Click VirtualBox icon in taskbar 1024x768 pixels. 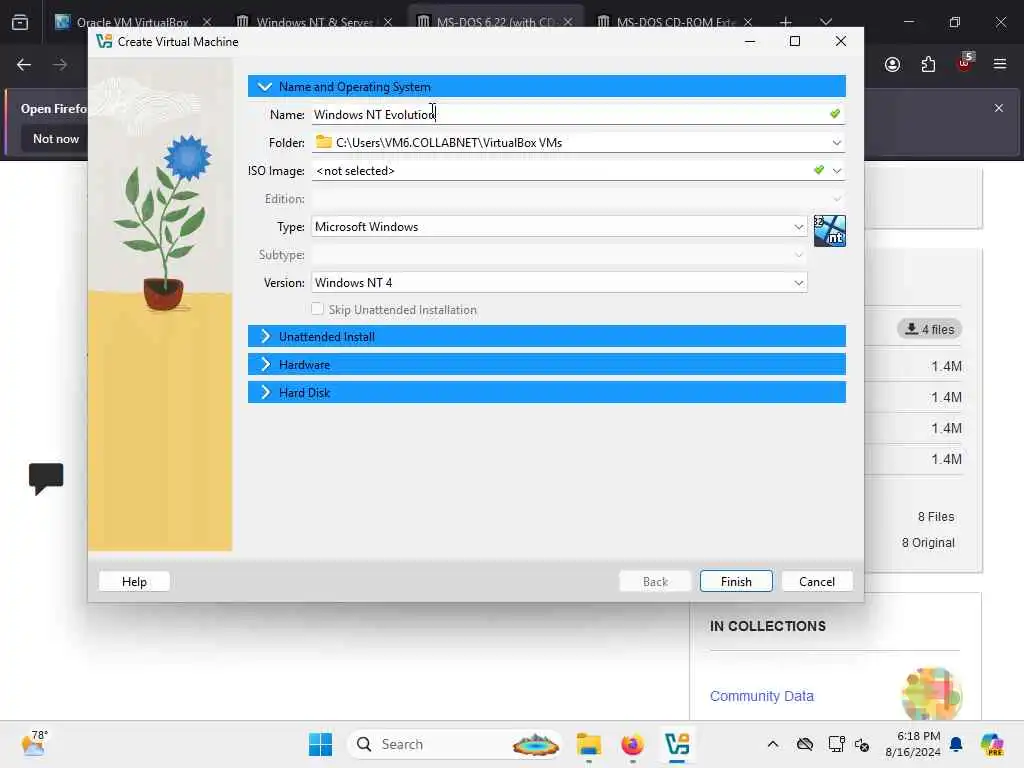click(x=677, y=744)
